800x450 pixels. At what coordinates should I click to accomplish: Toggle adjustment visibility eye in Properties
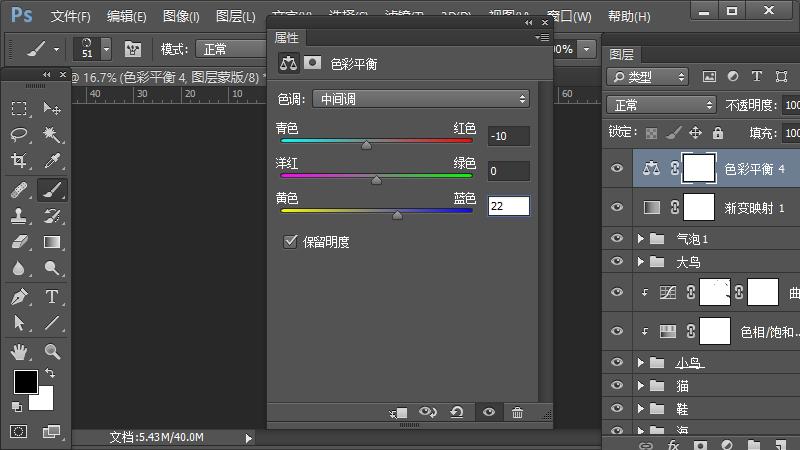pos(489,412)
